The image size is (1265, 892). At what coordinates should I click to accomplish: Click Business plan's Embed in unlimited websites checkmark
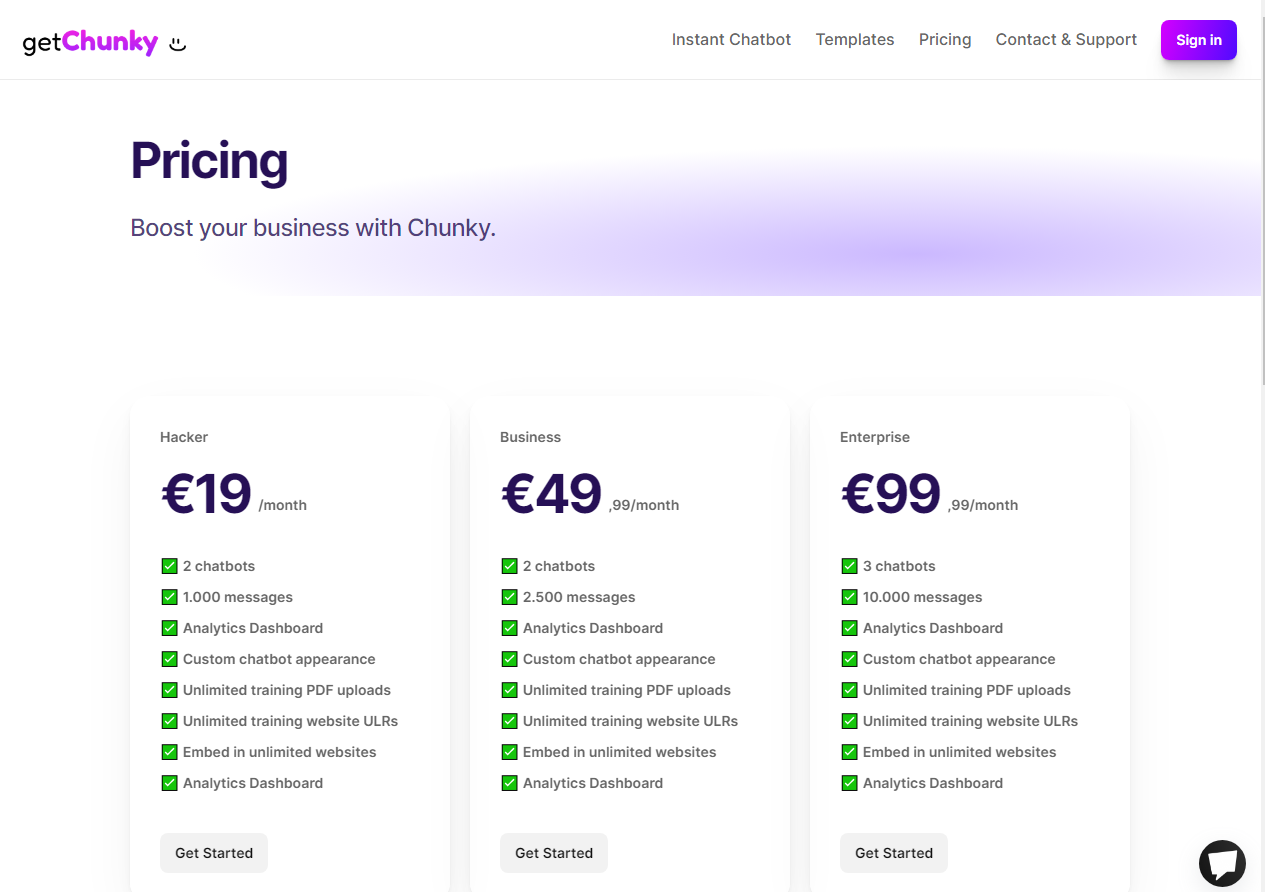[x=509, y=752]
